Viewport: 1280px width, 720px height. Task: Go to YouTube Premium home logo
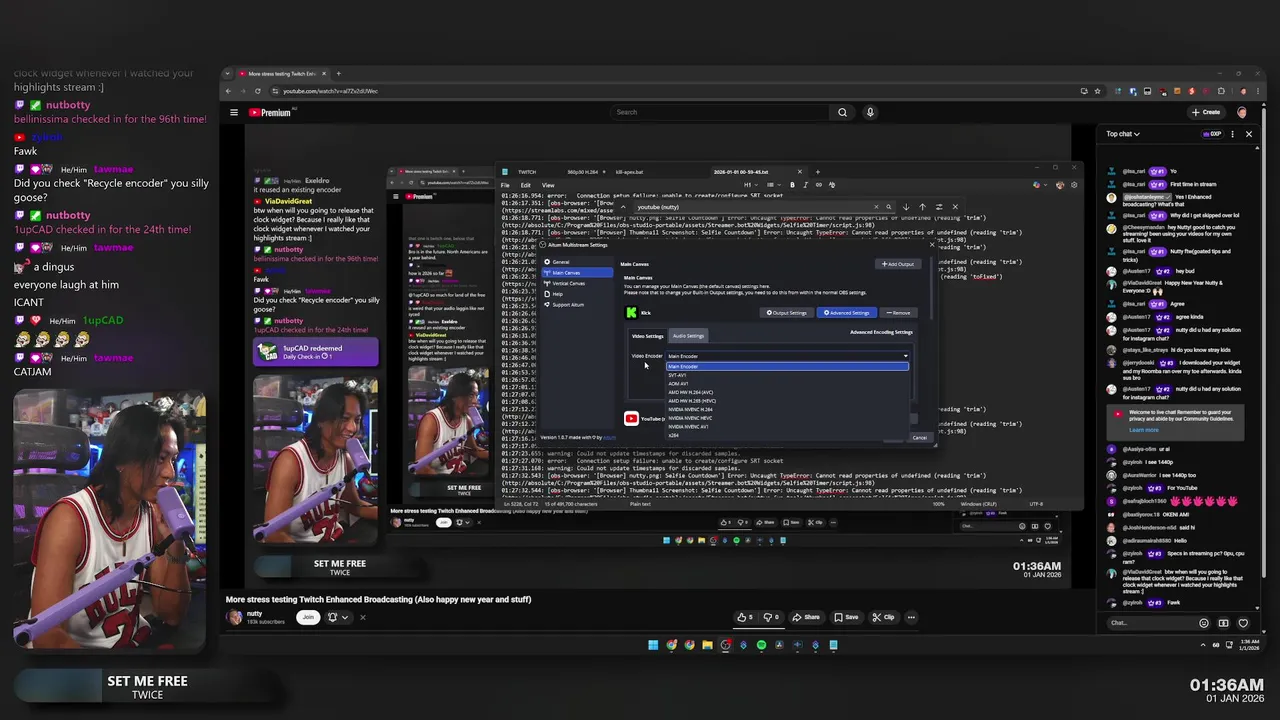(270, 112)
